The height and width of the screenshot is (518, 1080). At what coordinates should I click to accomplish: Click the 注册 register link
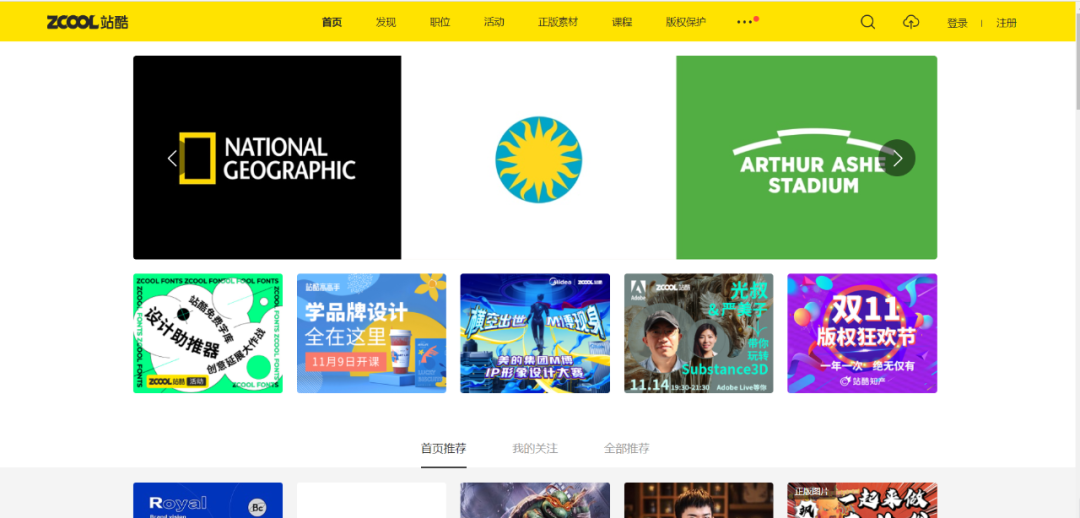tap(1006, 23)
